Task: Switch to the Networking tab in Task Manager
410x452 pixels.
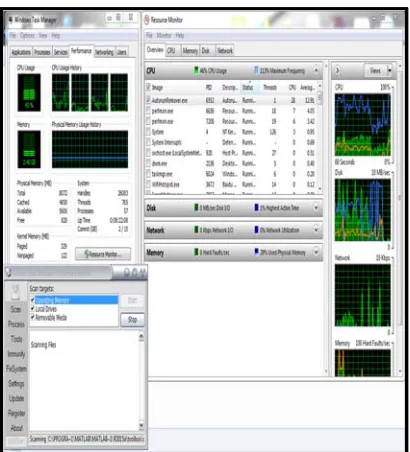Action: coord(104,52)
